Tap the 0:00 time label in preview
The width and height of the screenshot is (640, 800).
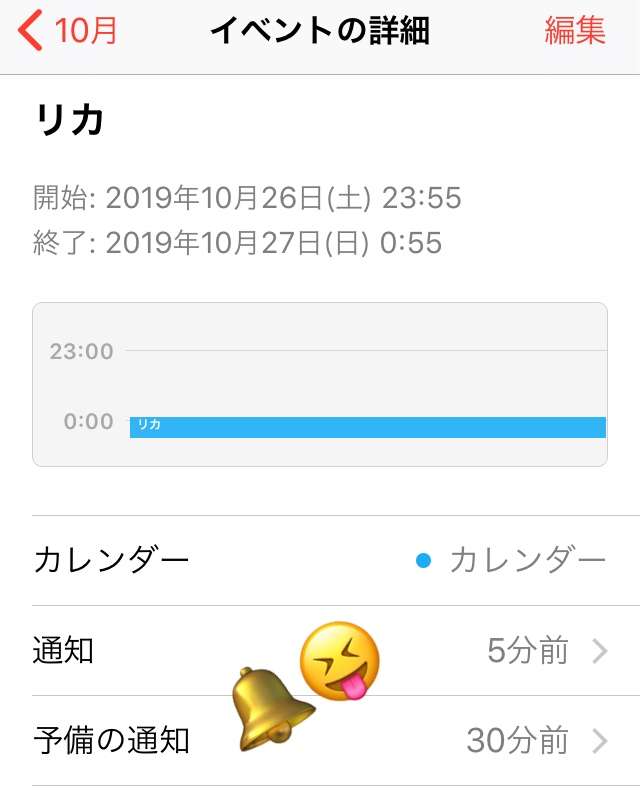[x=88, y=421]
